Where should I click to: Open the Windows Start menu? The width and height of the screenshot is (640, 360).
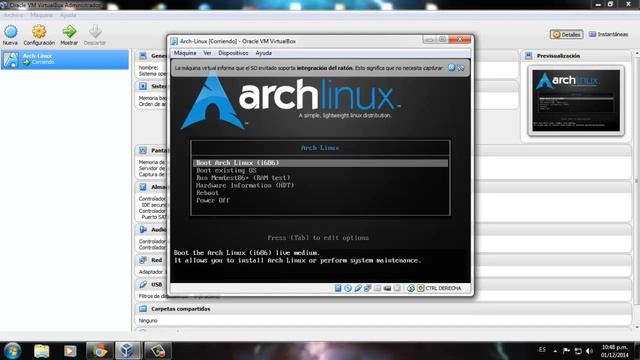pos(12,351)
